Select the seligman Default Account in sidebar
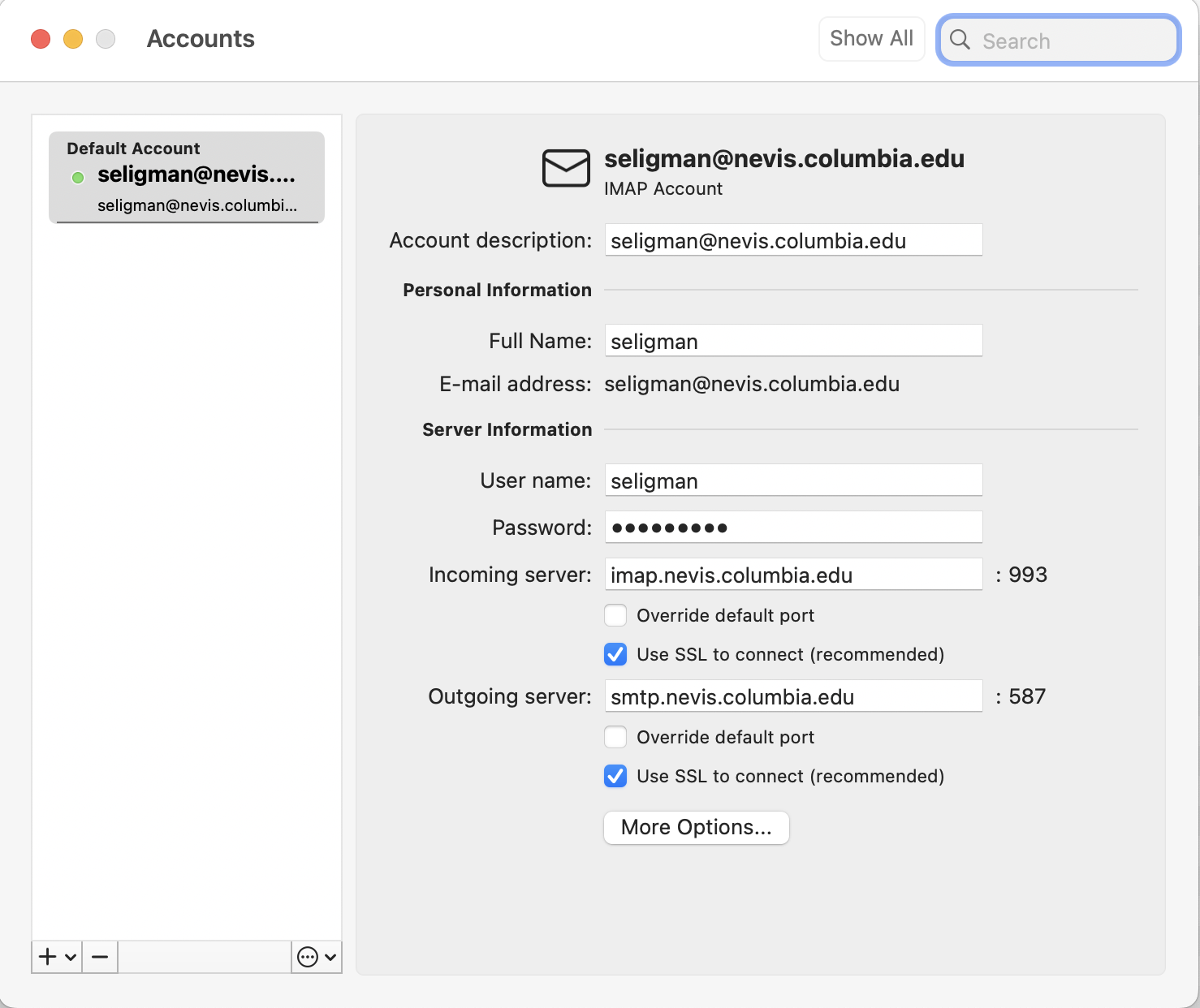 187,177
